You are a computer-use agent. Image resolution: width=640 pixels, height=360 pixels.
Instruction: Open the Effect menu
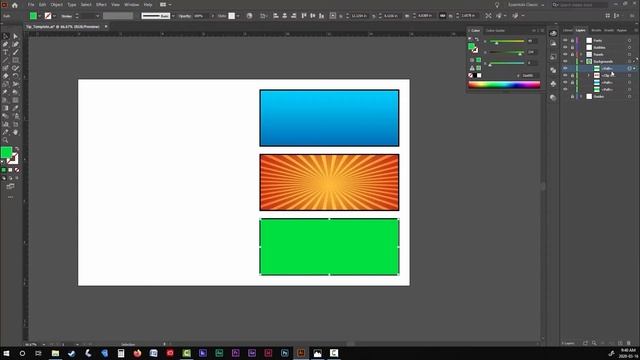pos(101,5)
